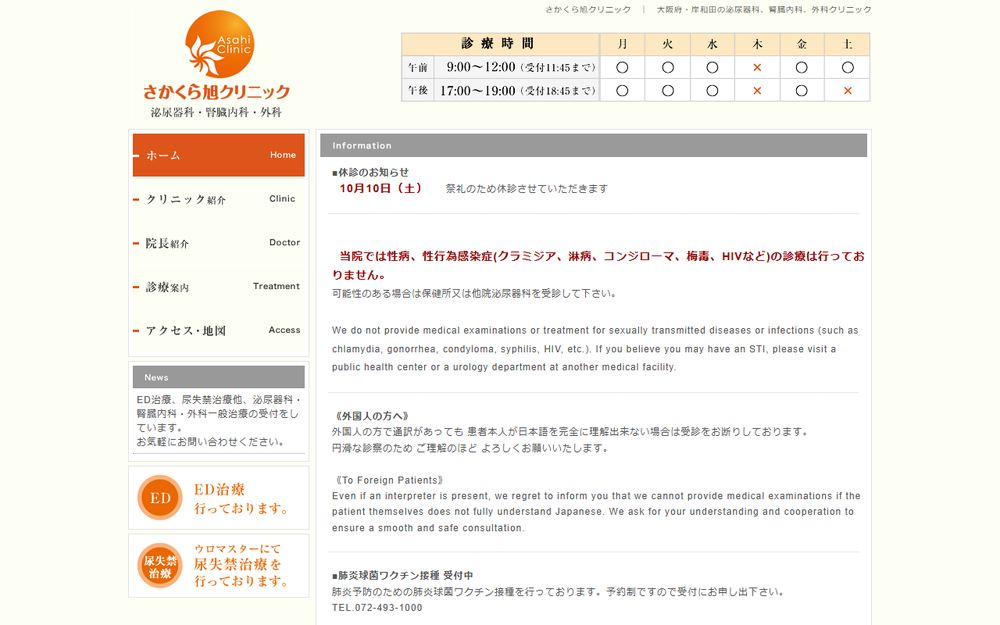Click the Monday morning circle mark
The height and width of the screenshot is (625, 1000).
point(622,67)
